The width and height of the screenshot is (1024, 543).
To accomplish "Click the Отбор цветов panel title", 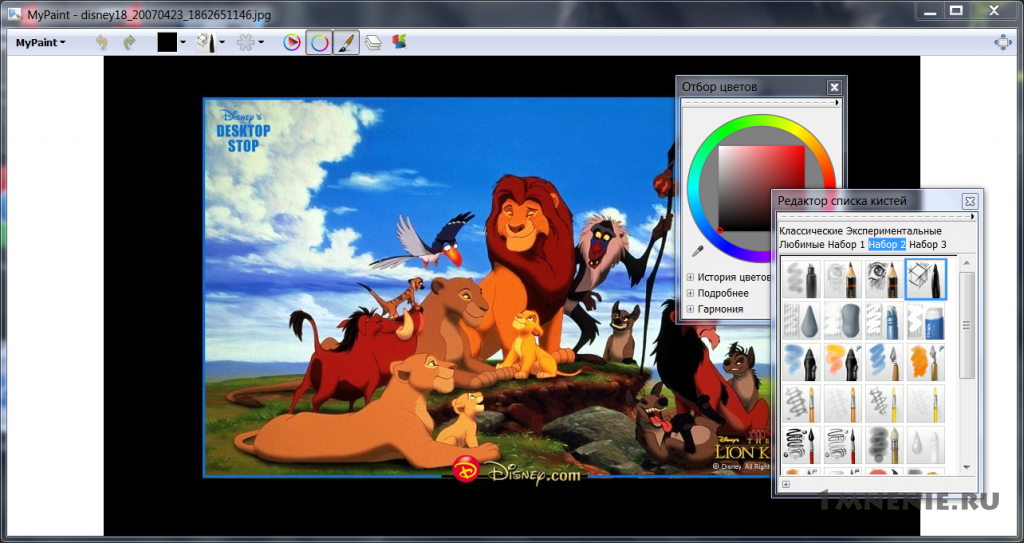I will tap(720, 86).
